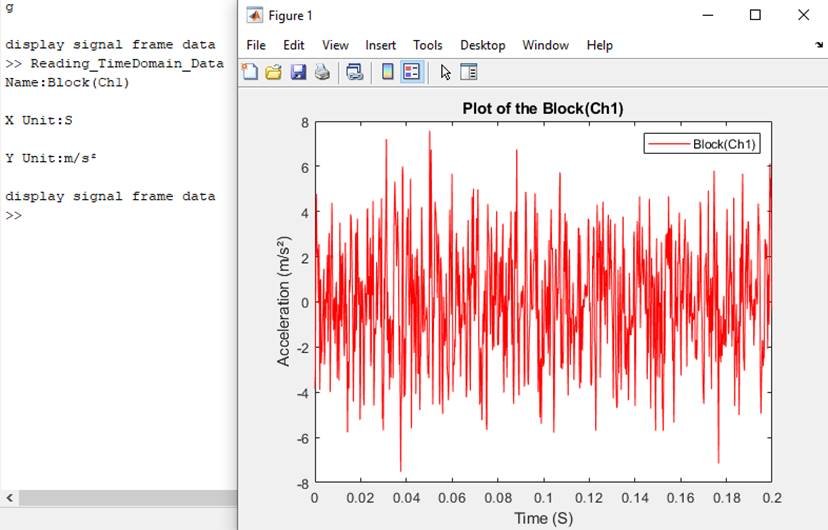The image size is (828, 530).
Task: Click the "Acceleration (m/s²)" y-axis label
Action: click(284, 301)
